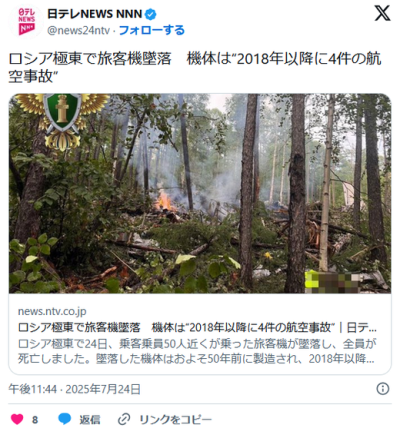400x428 pixels.
Task: Open the crash site photo thumbnail
Action: [200, 193]
